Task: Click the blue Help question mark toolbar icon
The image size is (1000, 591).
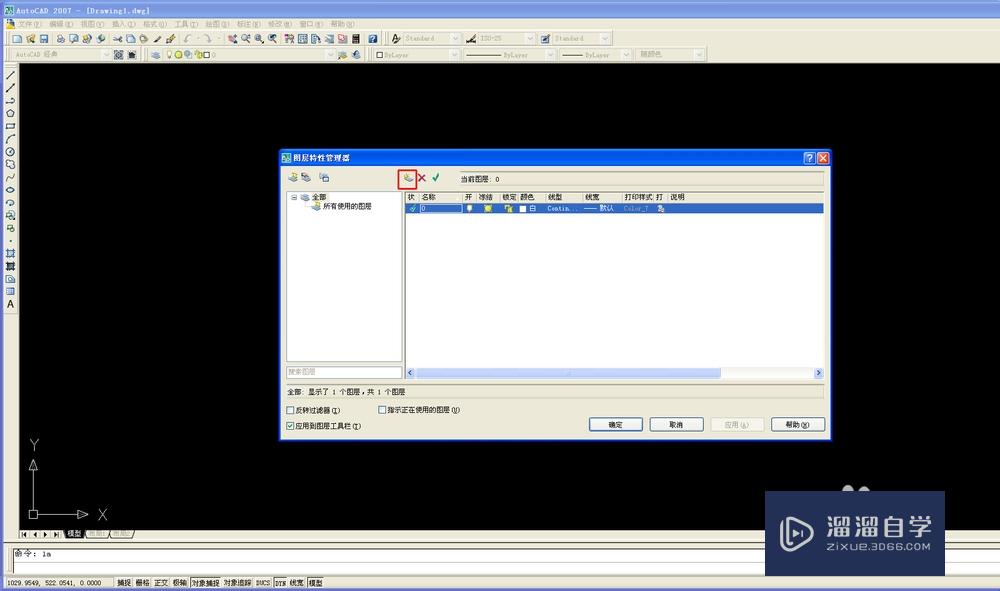Action: click(x=372, y=39)
